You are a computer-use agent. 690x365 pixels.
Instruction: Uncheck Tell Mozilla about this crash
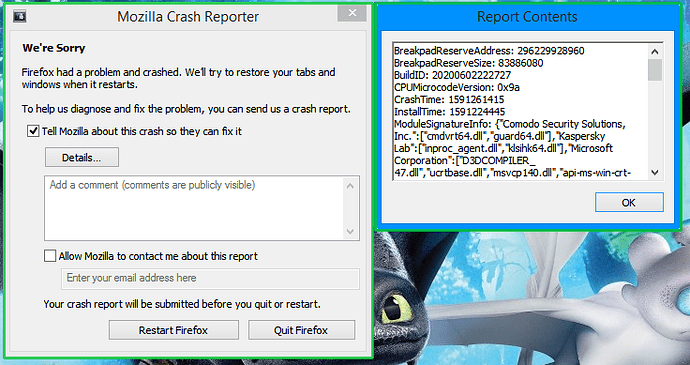click(x=33, y=131)
